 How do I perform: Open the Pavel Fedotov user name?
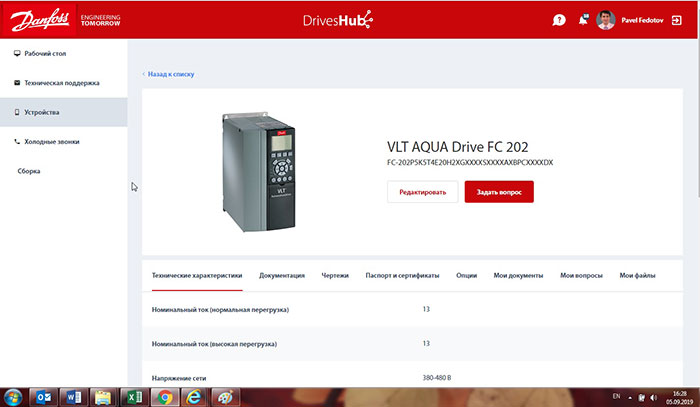642,20
